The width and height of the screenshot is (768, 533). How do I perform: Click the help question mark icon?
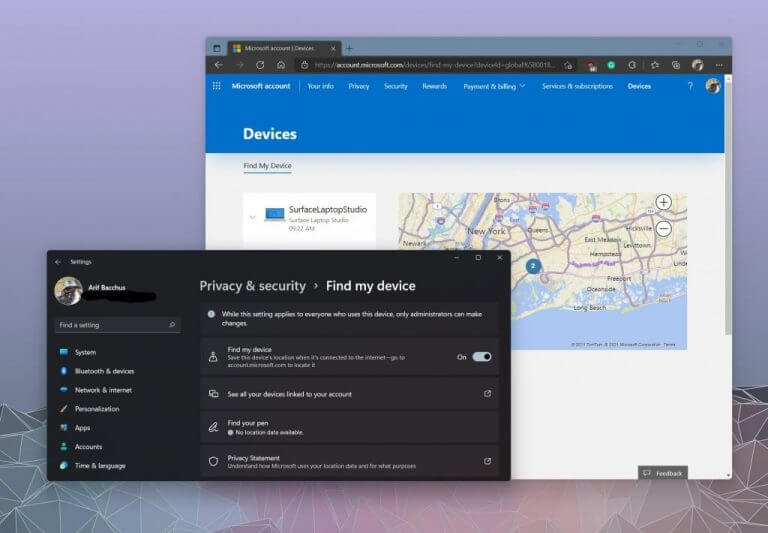(x=690, y=86)
